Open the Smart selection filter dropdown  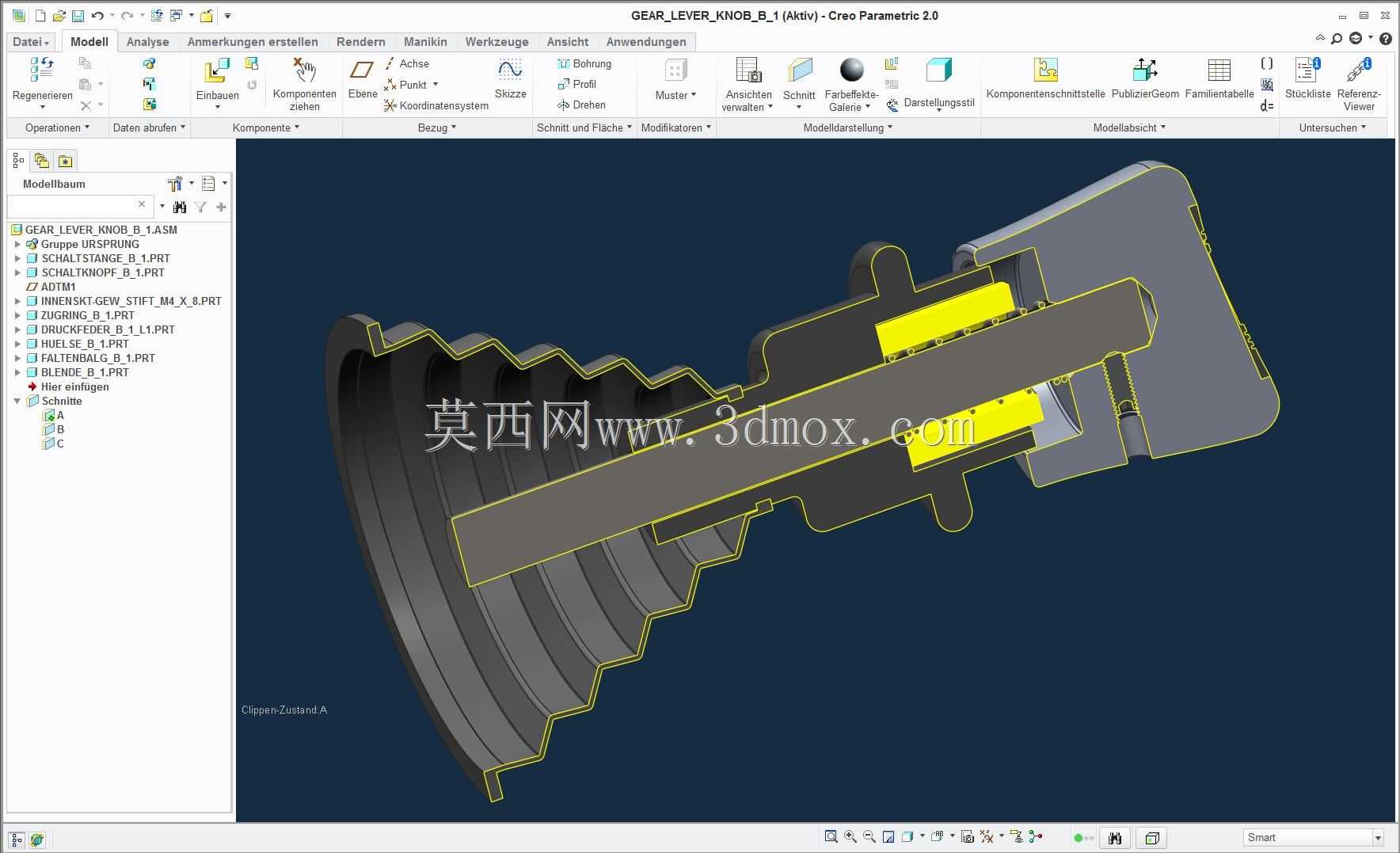pos(1378,838)
